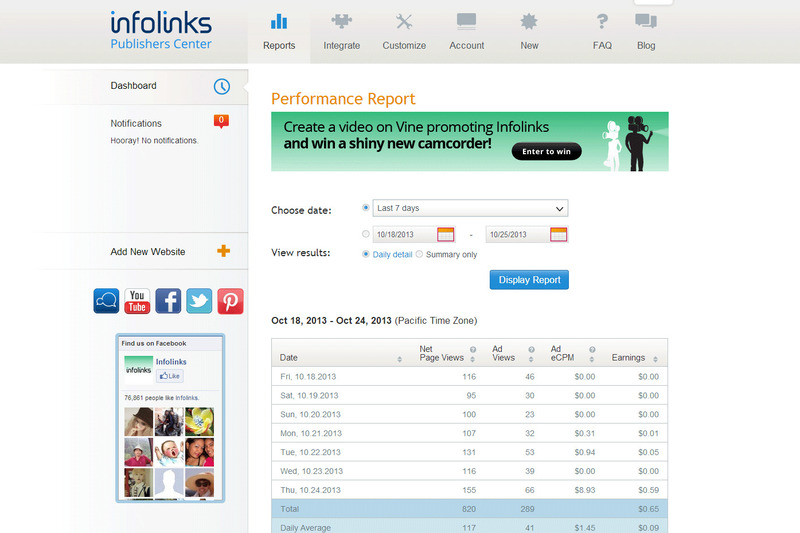This screenshot has width=800, height=533.
Task: Open the Infolinks Facebook page link
Action: [x=171, y=362]
